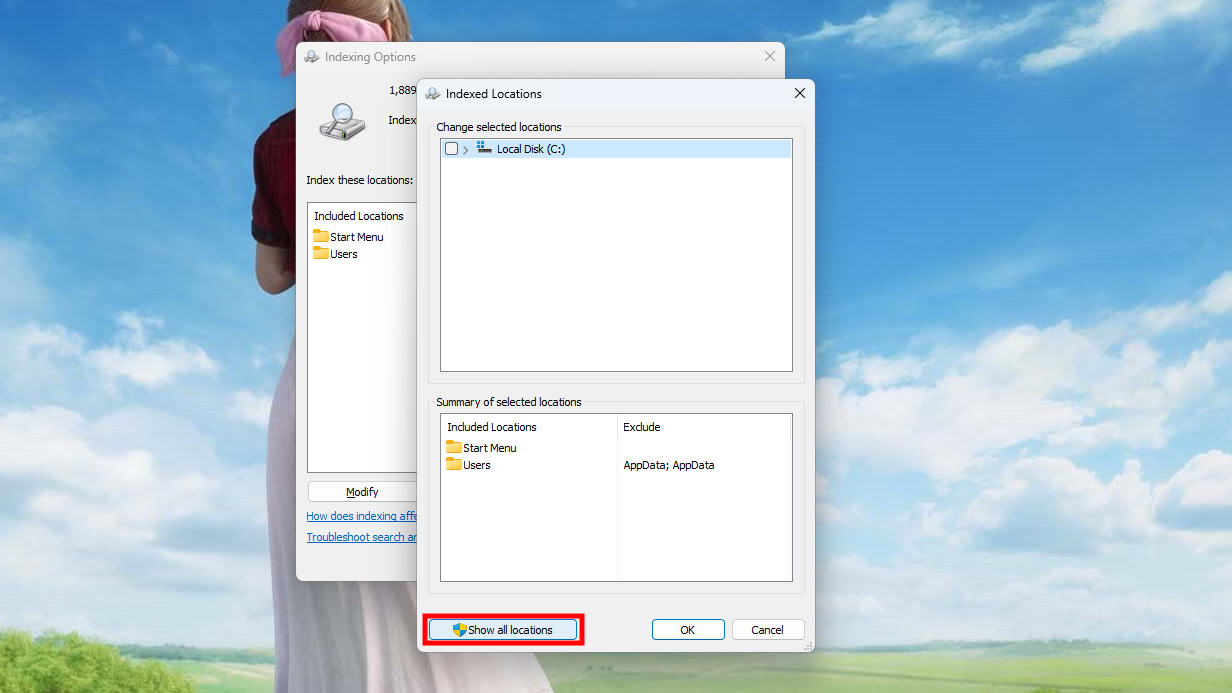This screenshot has width=1232, height=693.
Task: Close the Indexing Options window
Action: point(770,57)
